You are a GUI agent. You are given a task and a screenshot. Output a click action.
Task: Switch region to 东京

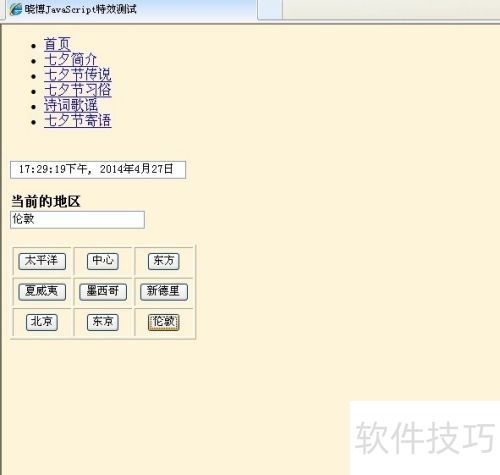coord(103,322)
